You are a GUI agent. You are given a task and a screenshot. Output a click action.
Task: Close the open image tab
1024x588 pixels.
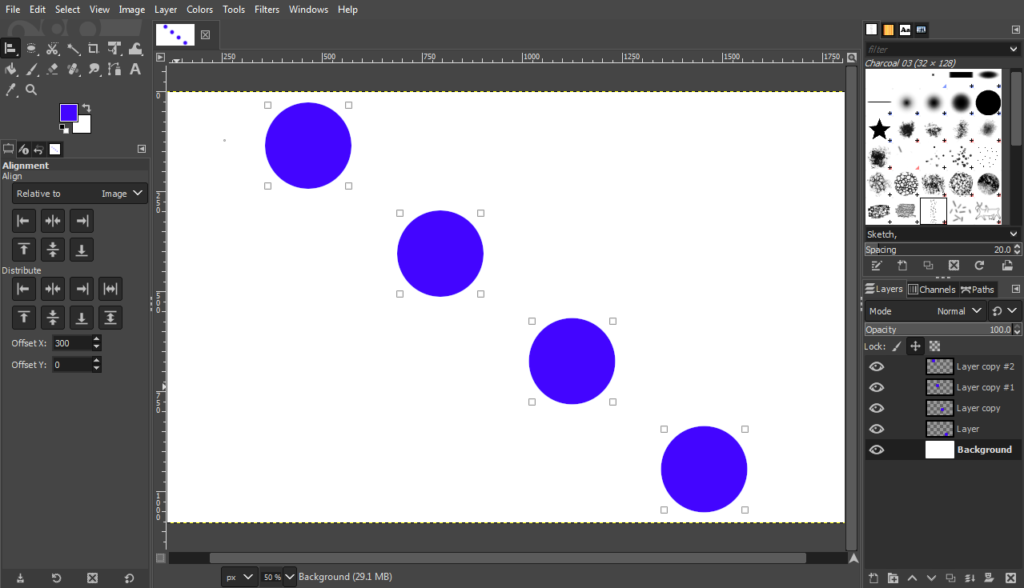[206, 34]
